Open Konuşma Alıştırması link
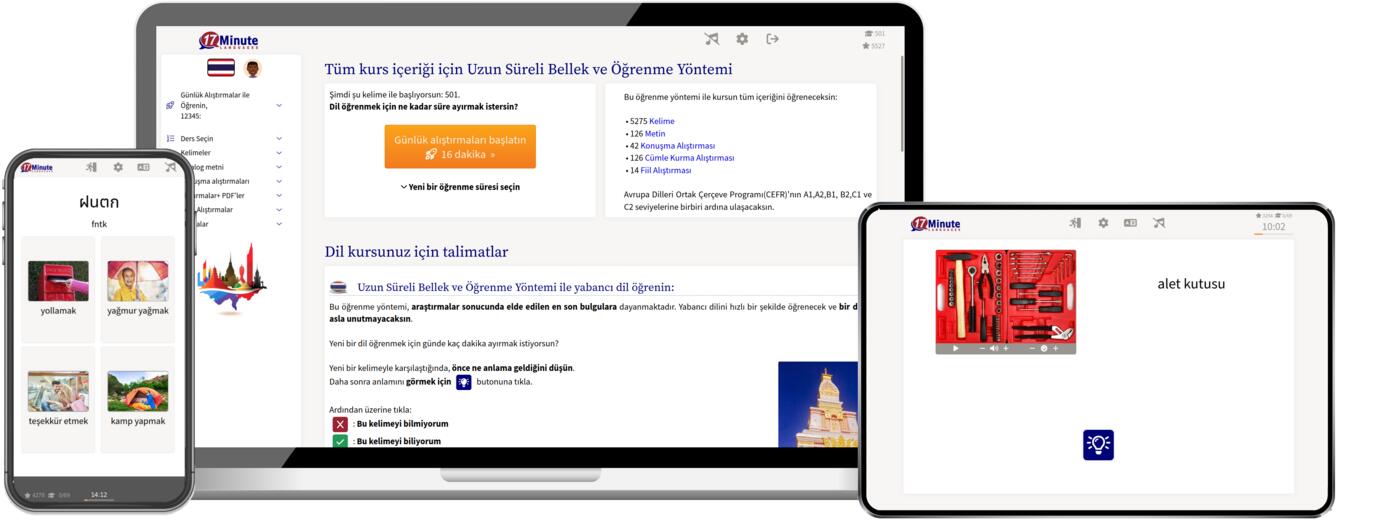 click(x=680, y=146)
